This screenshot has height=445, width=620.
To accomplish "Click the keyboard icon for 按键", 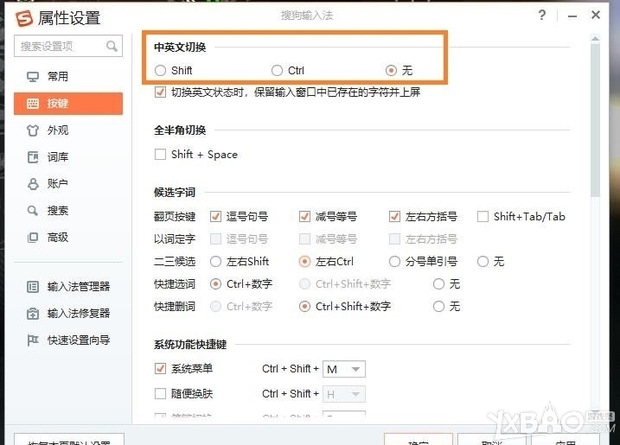I will click(33, 104).
